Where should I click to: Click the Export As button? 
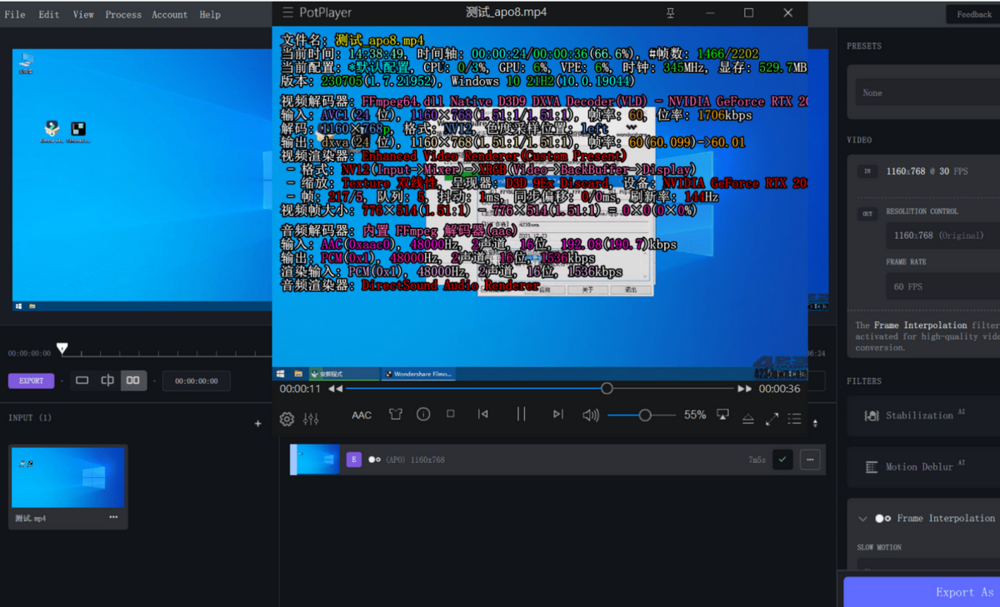[922, 592]
